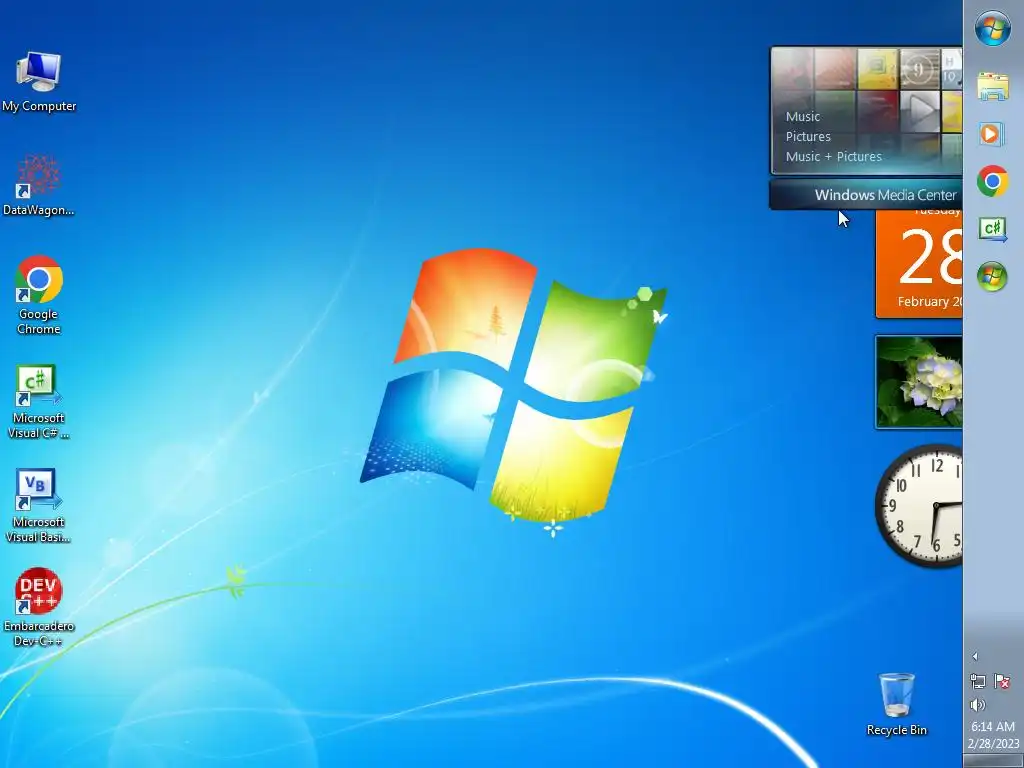This screenshot has height=768, width=1024.
Task: Open the Windows Start orb
Action: coord(993,29)
